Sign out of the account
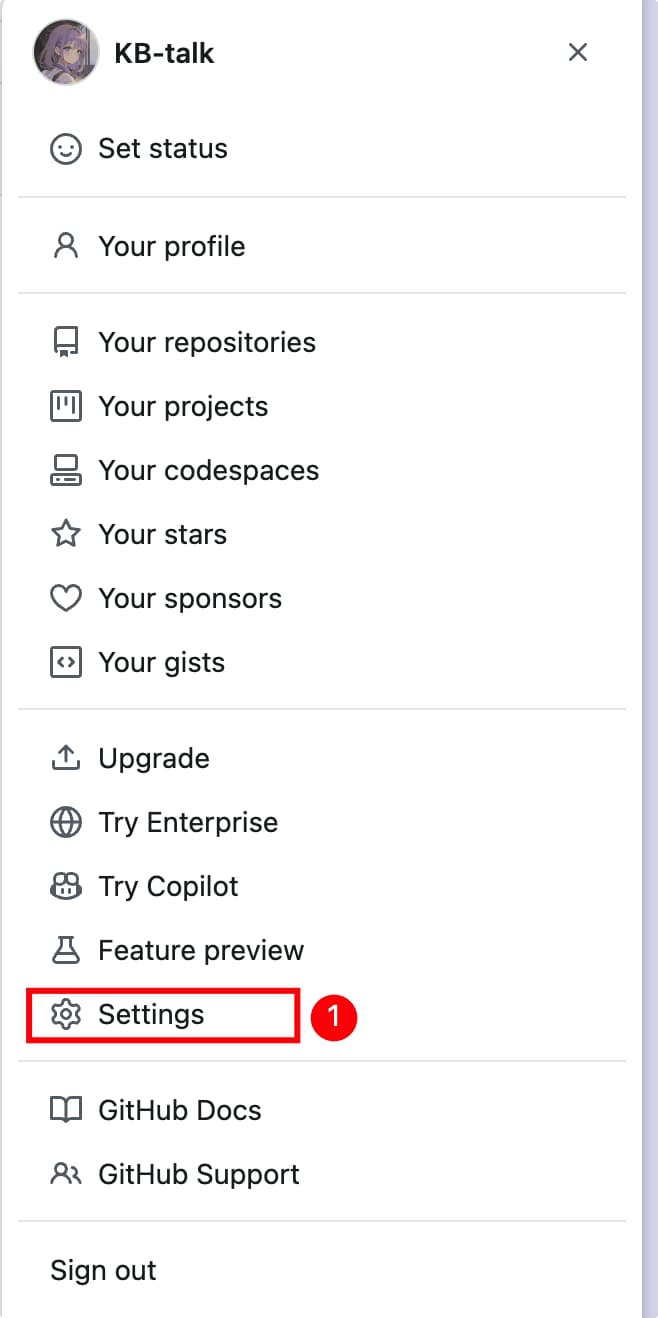Viewport: 658px width, 1318px height. [x=103, y=1270]
